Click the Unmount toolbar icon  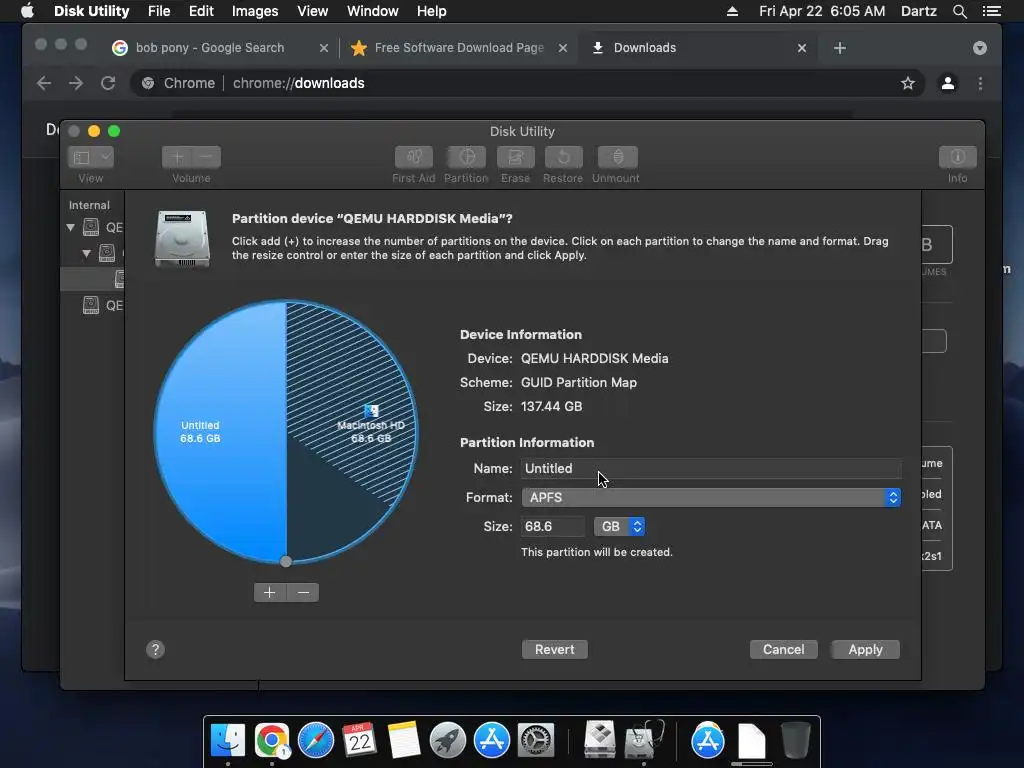click(617, 157)
